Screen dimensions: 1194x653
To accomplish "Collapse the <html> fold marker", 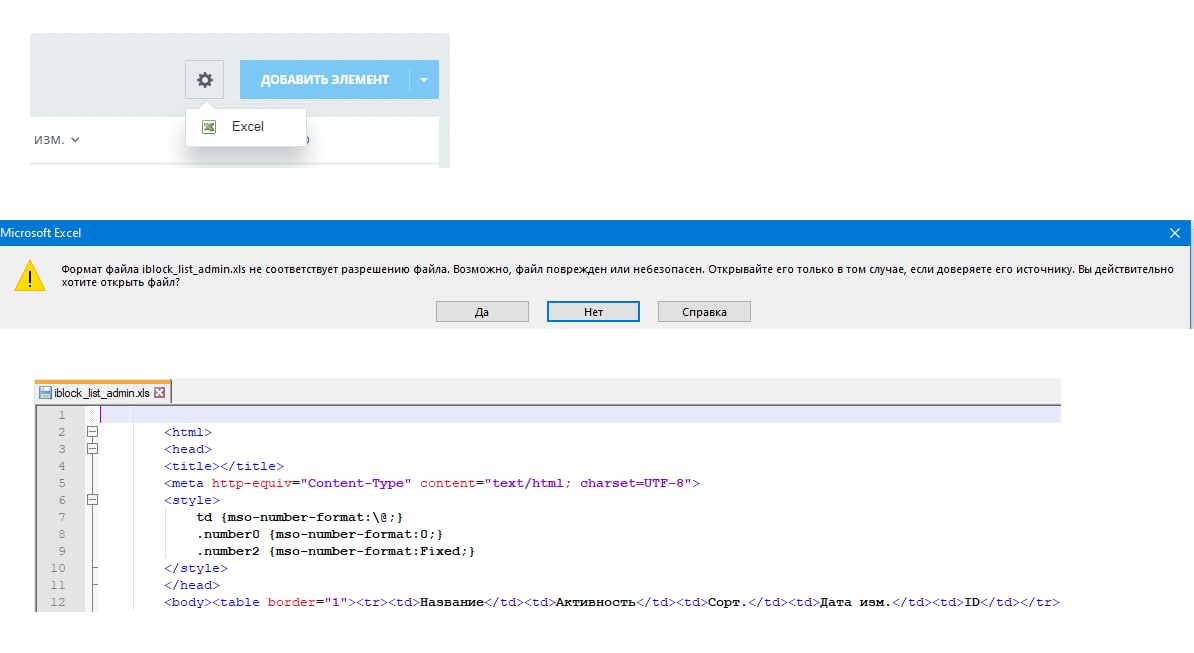I will pyautogui.click(x=92, y=432).
